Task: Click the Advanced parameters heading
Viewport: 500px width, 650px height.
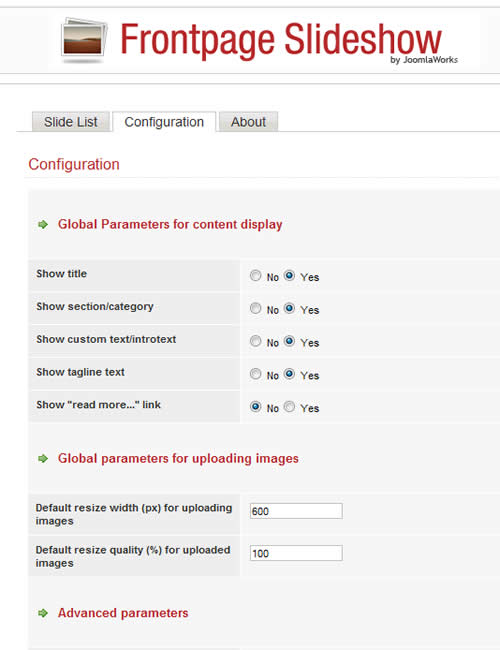Action: pyautogui.click(x=123, y=613)
